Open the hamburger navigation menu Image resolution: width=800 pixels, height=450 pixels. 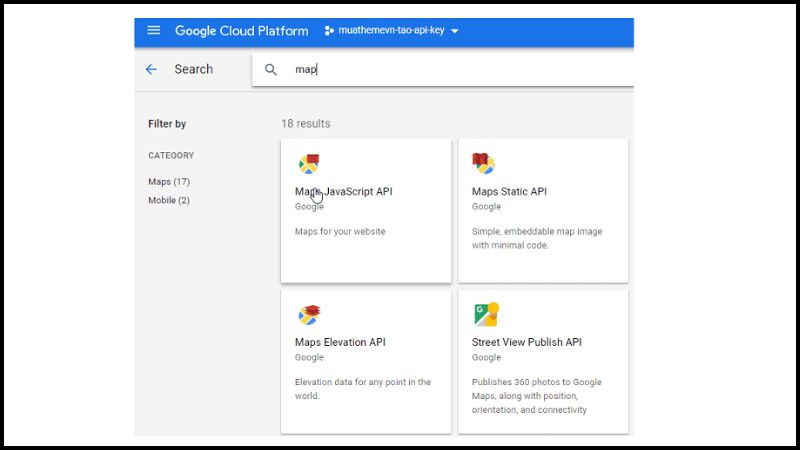(154, 30)
